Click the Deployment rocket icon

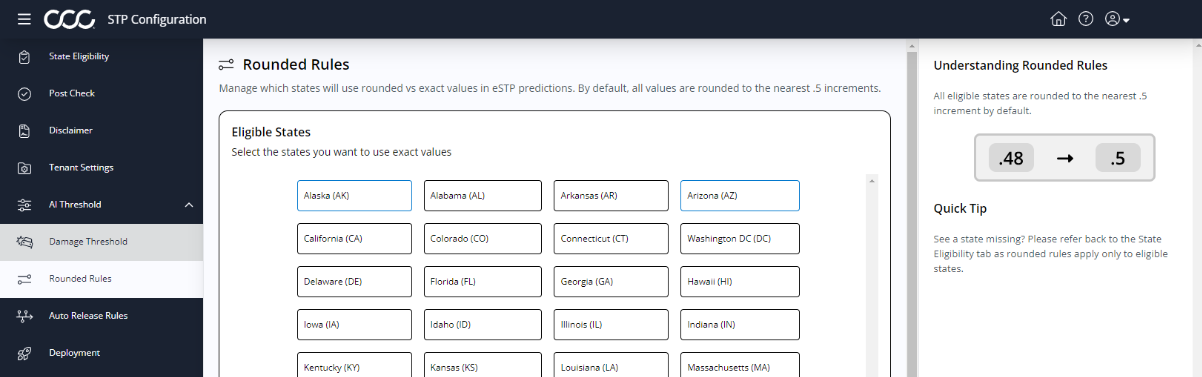coord(24,352)
